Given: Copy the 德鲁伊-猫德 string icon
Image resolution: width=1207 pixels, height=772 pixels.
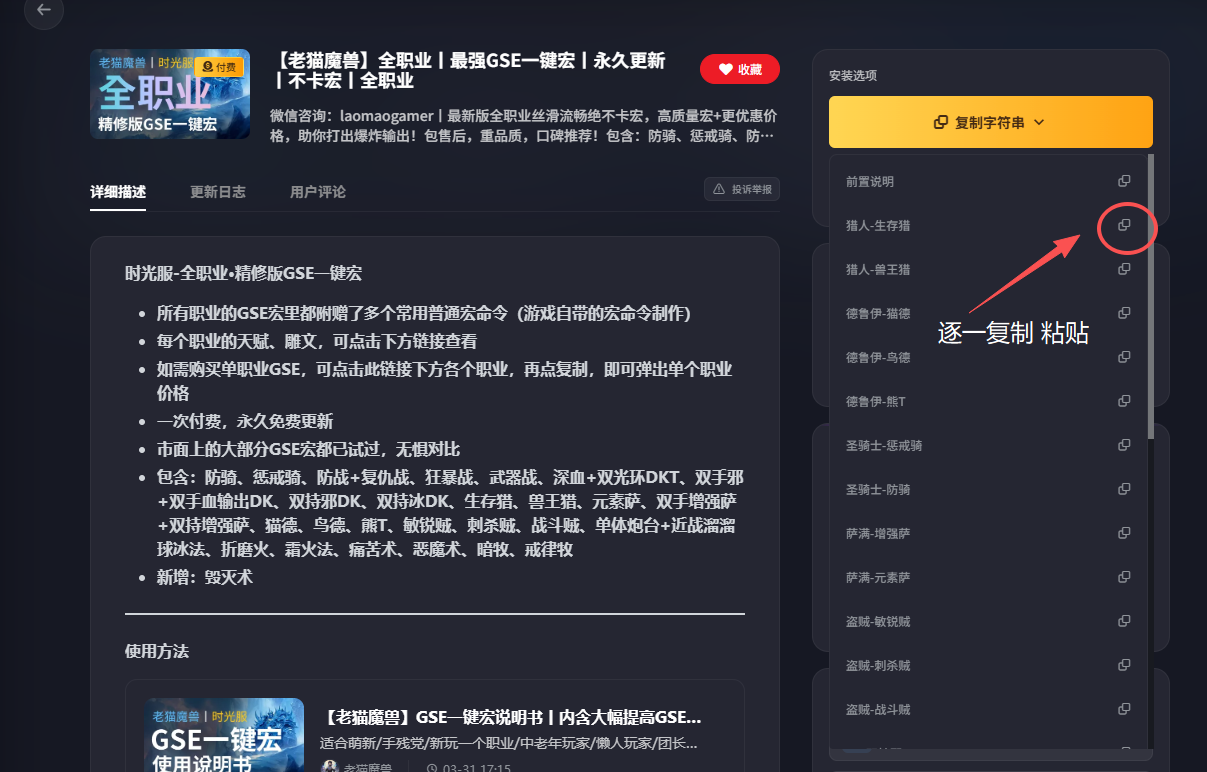Looking at the screenshot, I should coord(1124,313).
